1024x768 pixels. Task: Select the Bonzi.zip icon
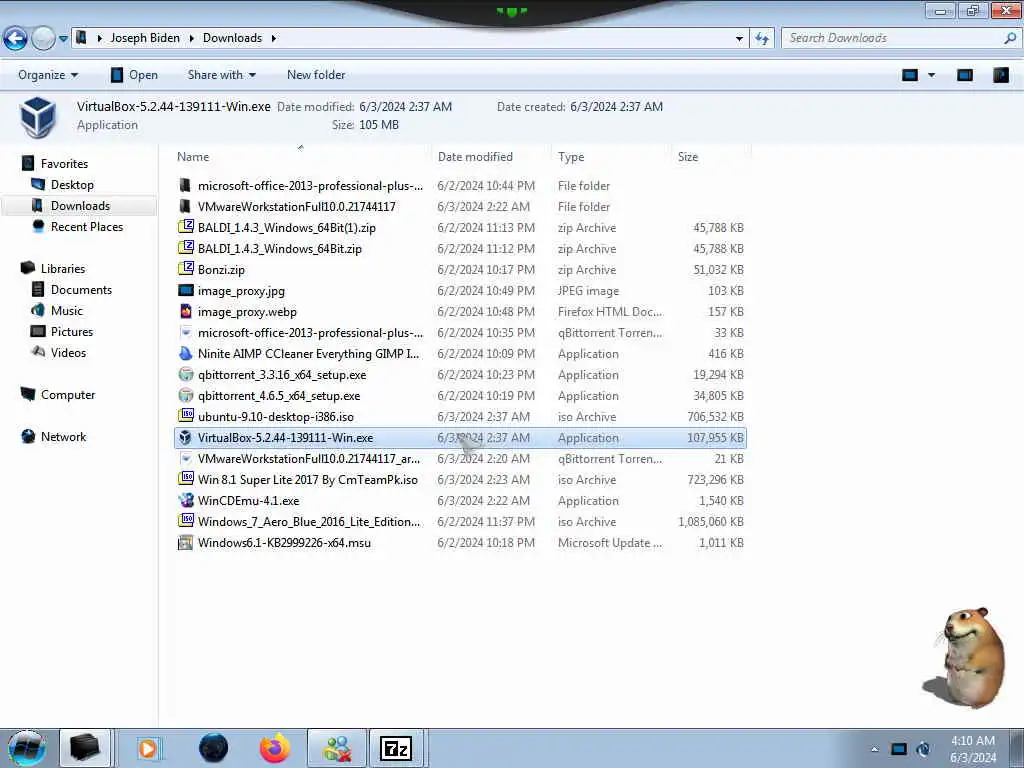point(185,269)
